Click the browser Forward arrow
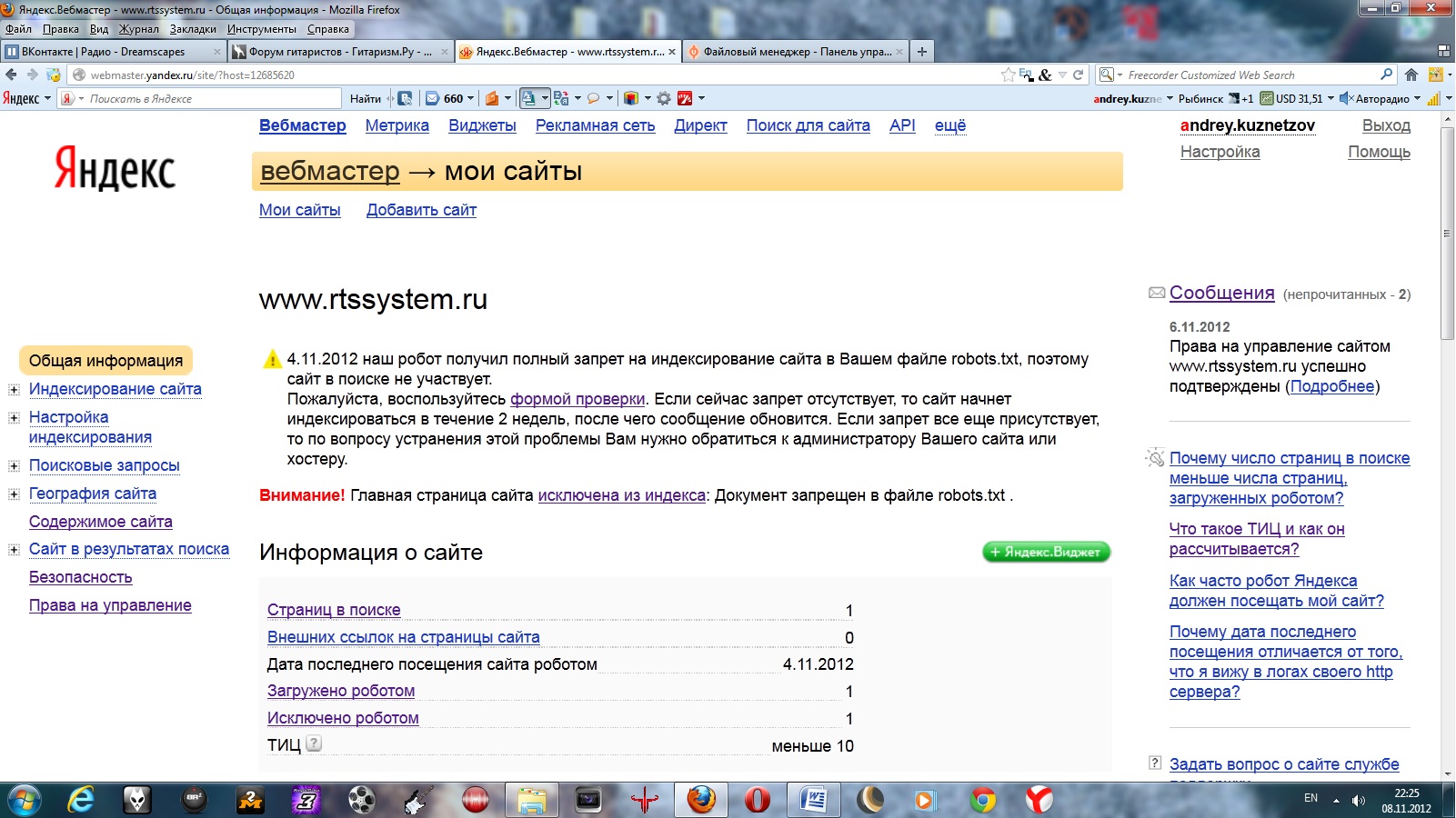 pos(32,75)
